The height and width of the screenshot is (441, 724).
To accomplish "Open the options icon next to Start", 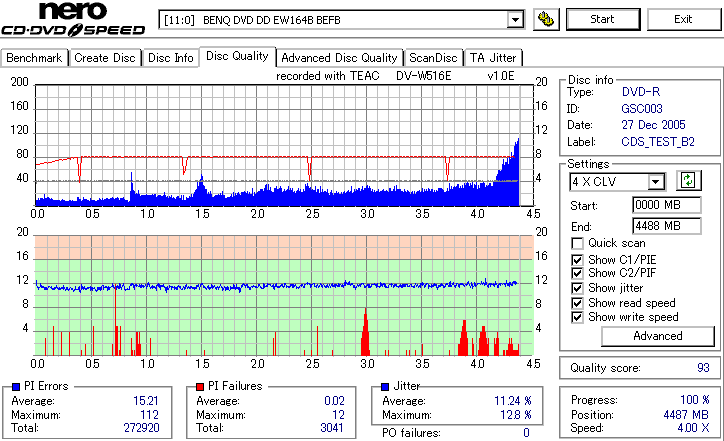I will [x=546, y=19].
